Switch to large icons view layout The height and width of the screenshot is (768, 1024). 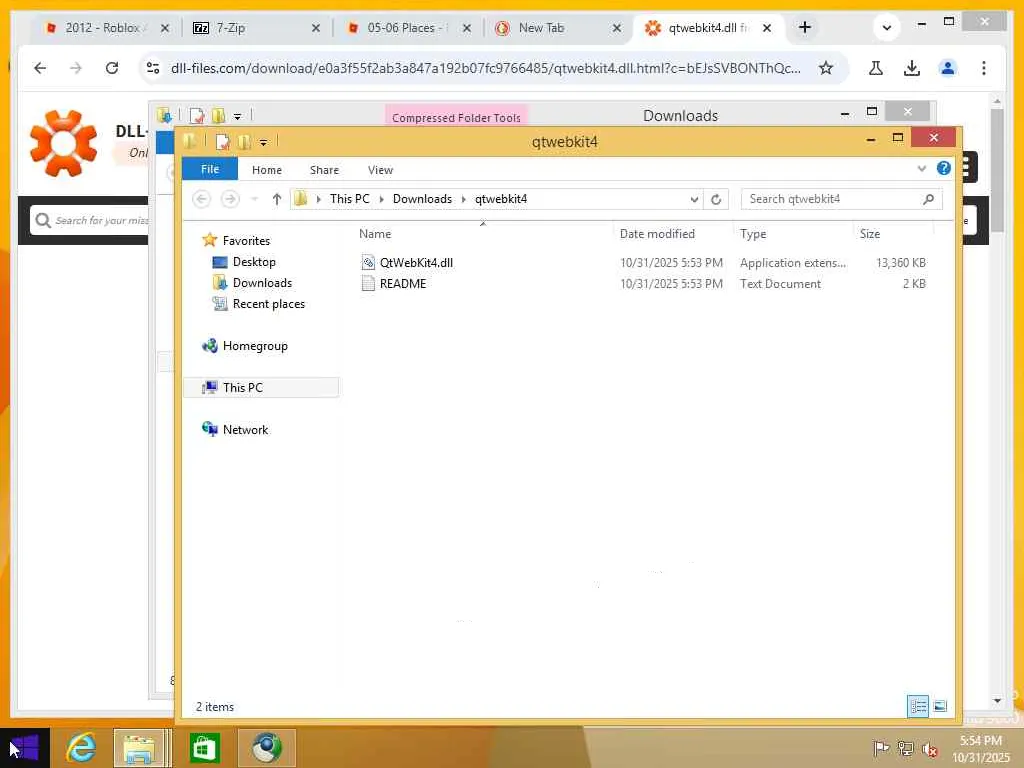point(940,706)
